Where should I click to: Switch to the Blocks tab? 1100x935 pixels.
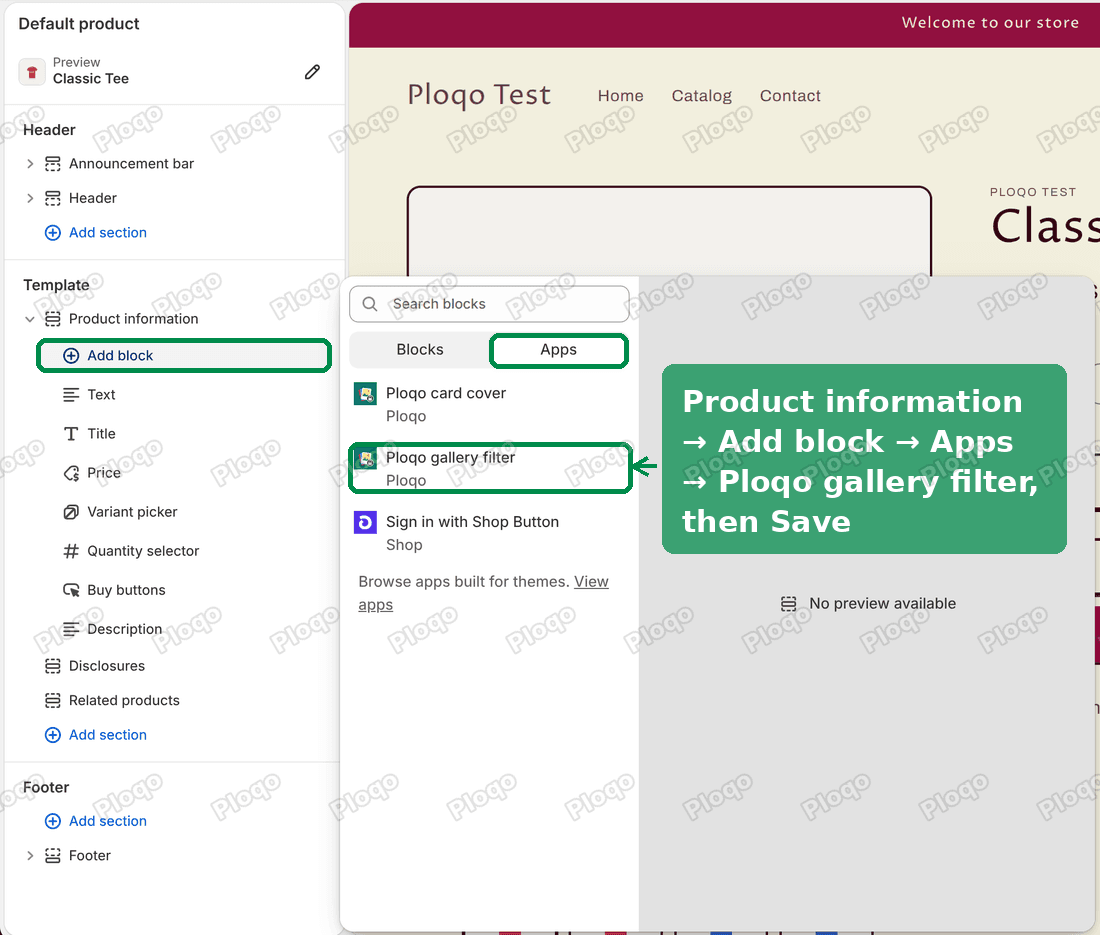click(420, 349)
